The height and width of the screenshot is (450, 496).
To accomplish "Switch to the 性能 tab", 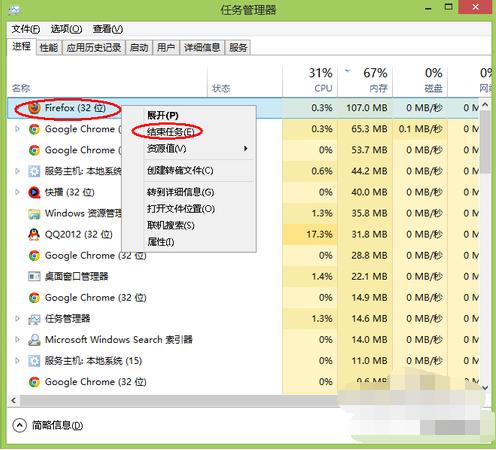I will (x=49, y=48).
